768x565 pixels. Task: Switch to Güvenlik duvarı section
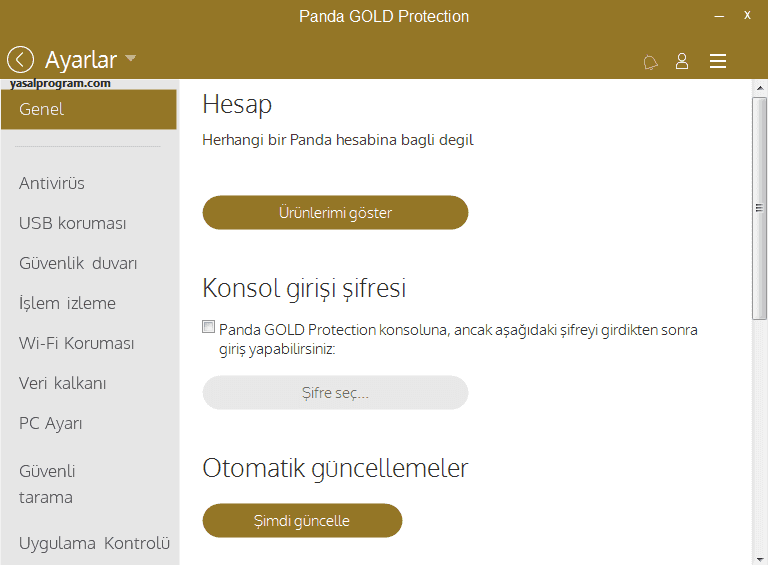78,263
